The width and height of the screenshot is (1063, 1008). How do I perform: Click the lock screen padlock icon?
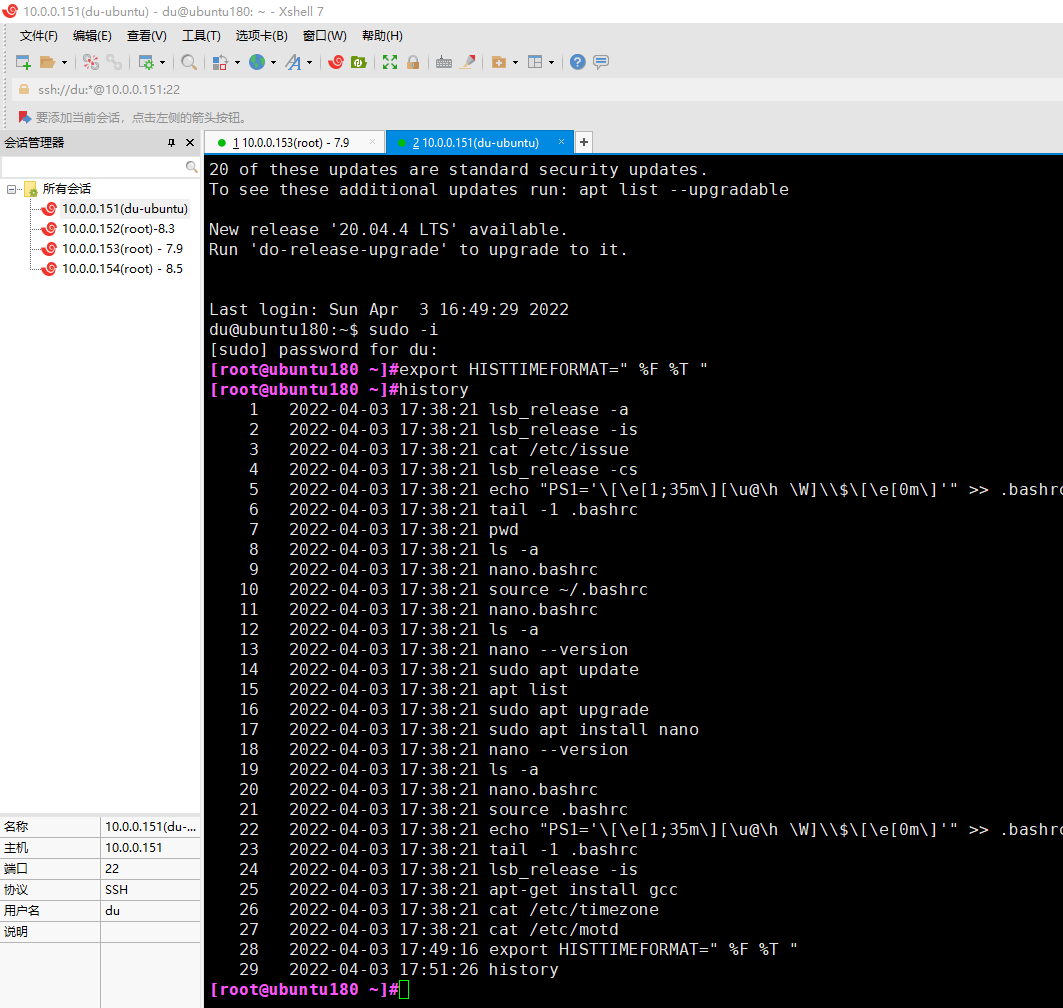pyautogui.click(x=413, y=62)
